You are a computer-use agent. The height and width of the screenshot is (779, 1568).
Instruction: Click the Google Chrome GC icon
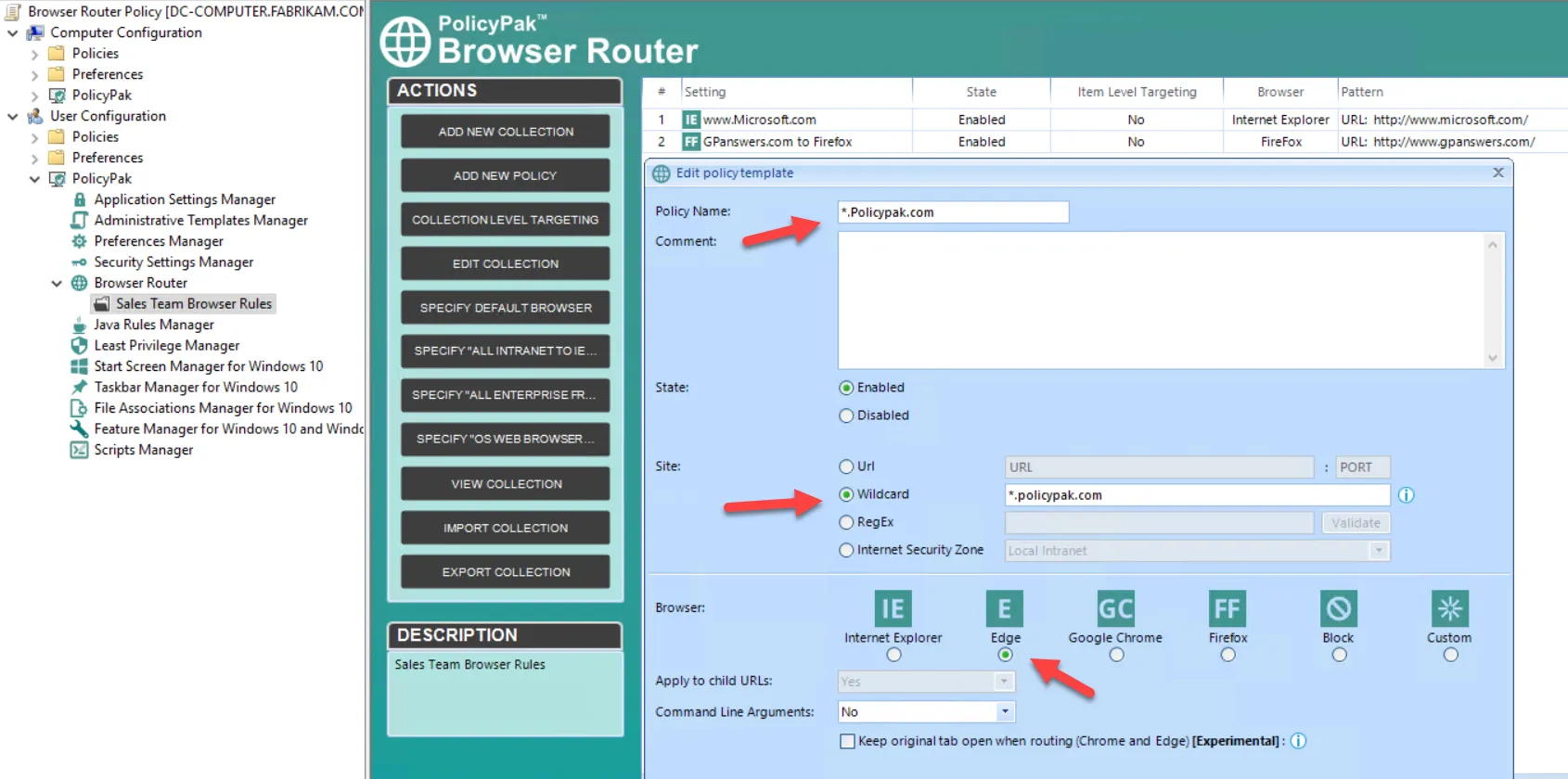[x=1115, y=609]
